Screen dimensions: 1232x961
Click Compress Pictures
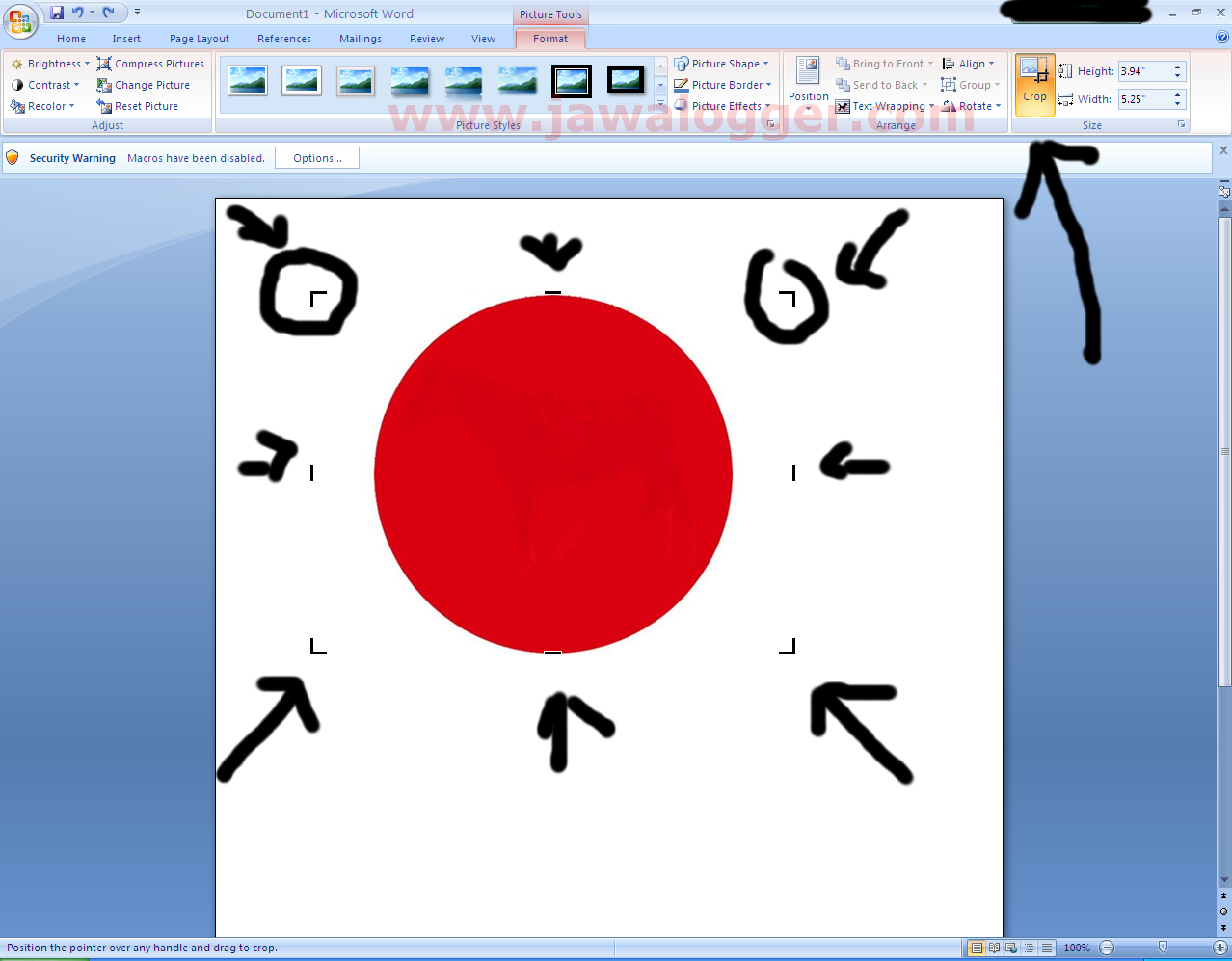click(x=150, y=64)
